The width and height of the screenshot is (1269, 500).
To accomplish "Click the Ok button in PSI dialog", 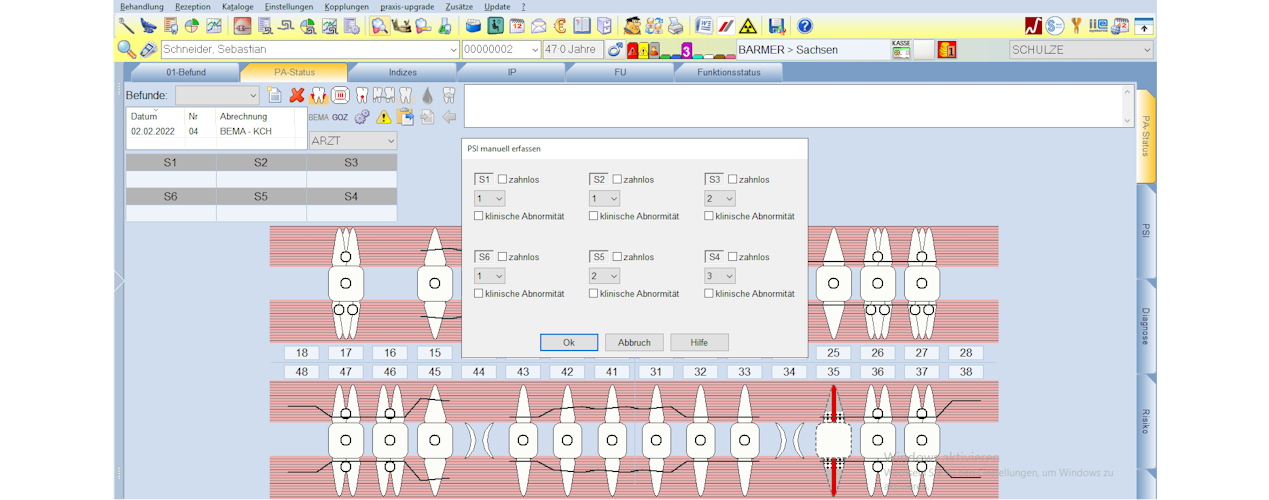I will point(568,342).
